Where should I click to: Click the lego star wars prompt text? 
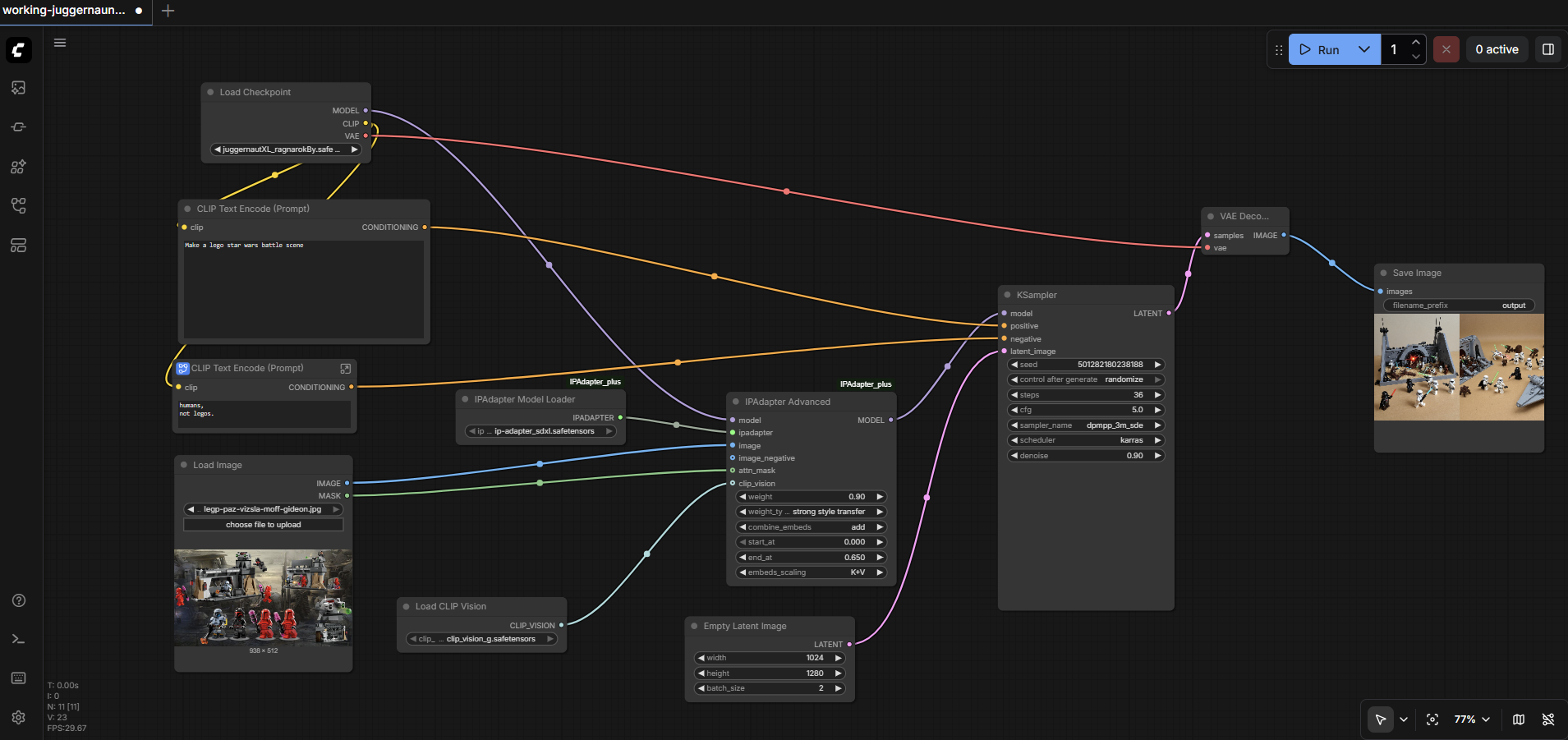click(x=244, y=246)
